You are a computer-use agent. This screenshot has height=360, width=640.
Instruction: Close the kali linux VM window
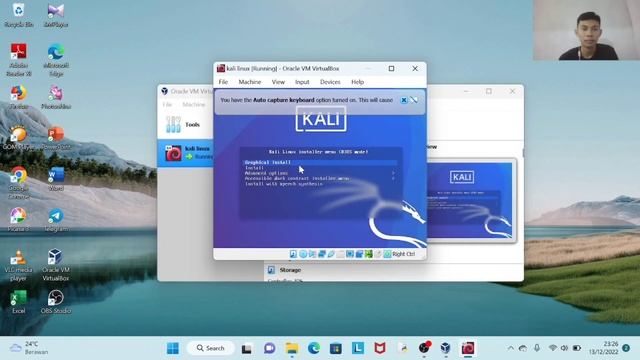(415, 69)
